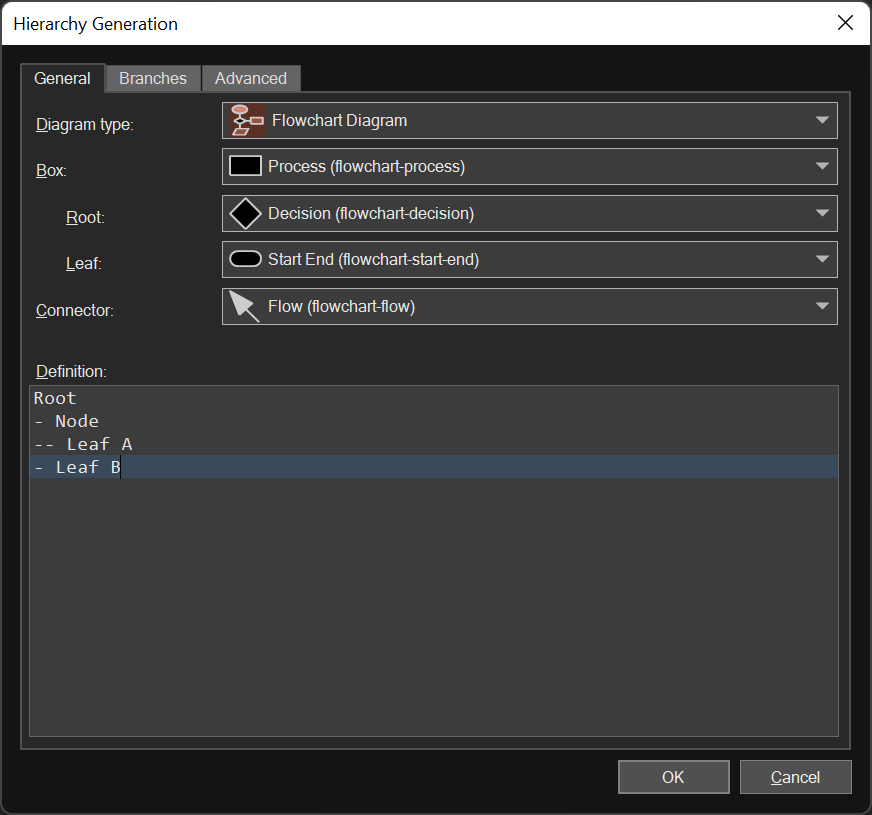Close the Hierarchy Generation dialog
Screen dimensions: 872x815
click(x=845, y=23)
